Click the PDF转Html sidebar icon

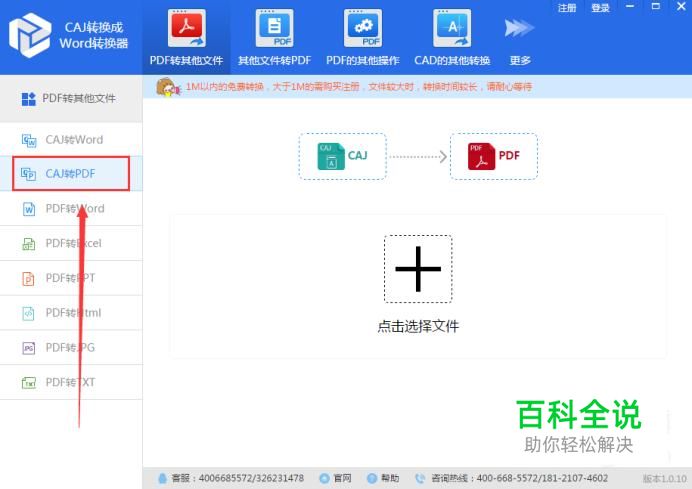click(28, 313)
